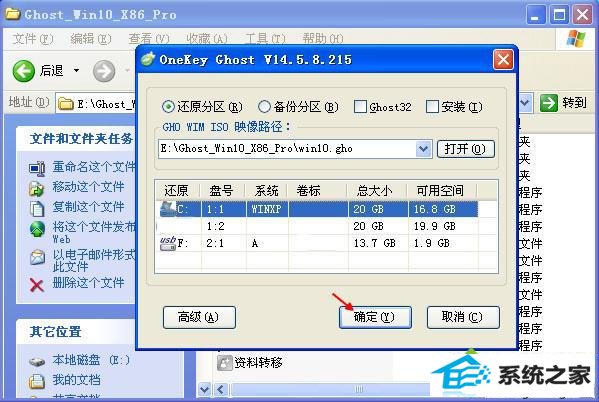The height and width of the screenshot is (402, 599).
Task: Open 高级 (A) advanced options
Action: (x=199, y=317)
